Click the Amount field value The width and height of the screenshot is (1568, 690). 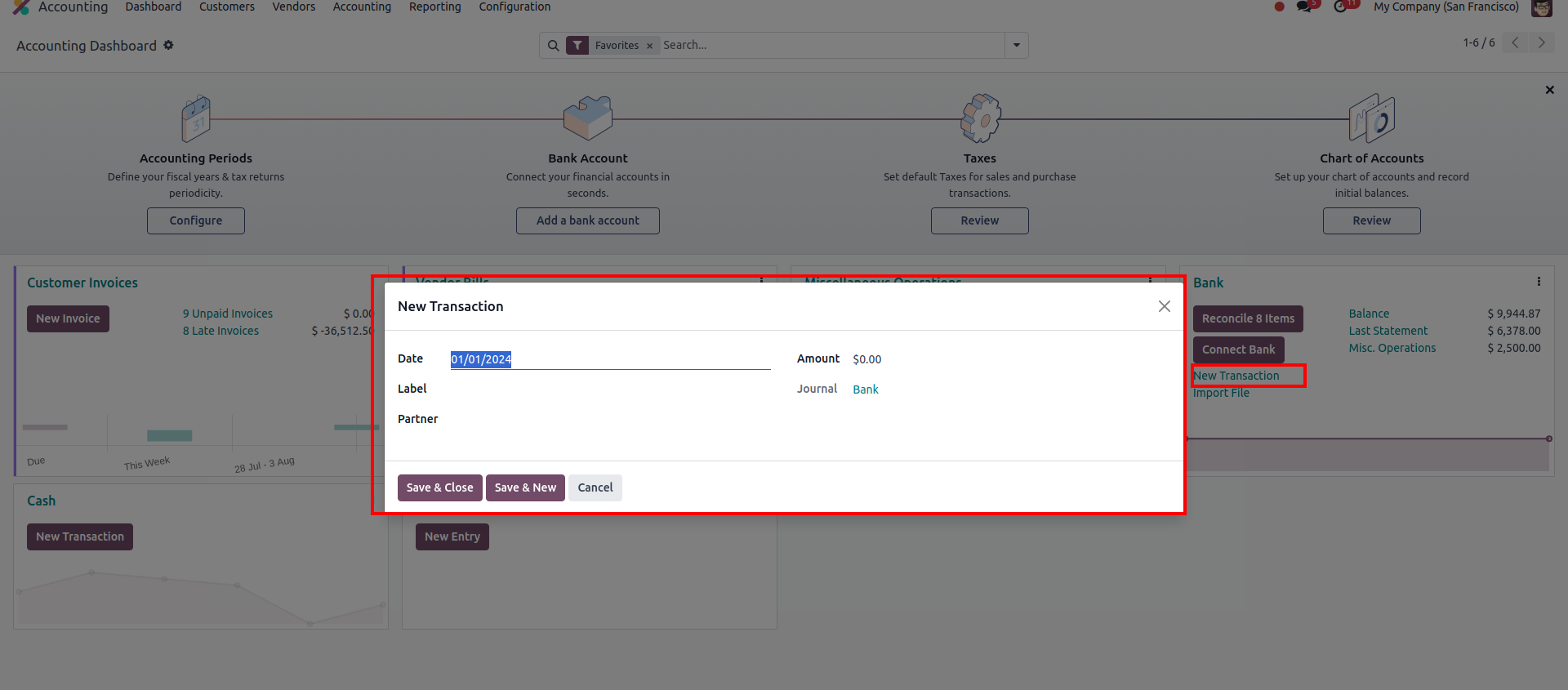866,359
